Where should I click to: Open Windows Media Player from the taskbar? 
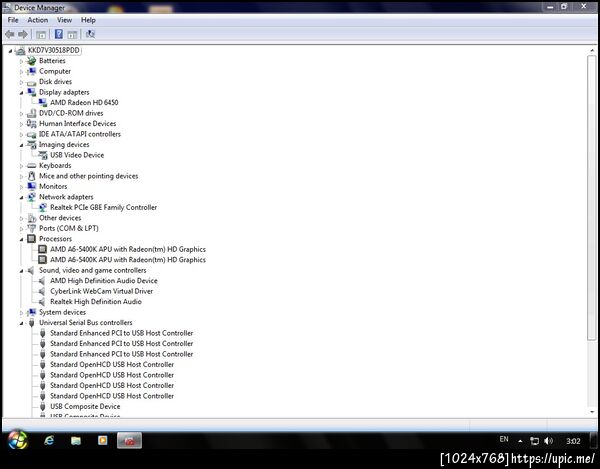click(x=103, y=440)
